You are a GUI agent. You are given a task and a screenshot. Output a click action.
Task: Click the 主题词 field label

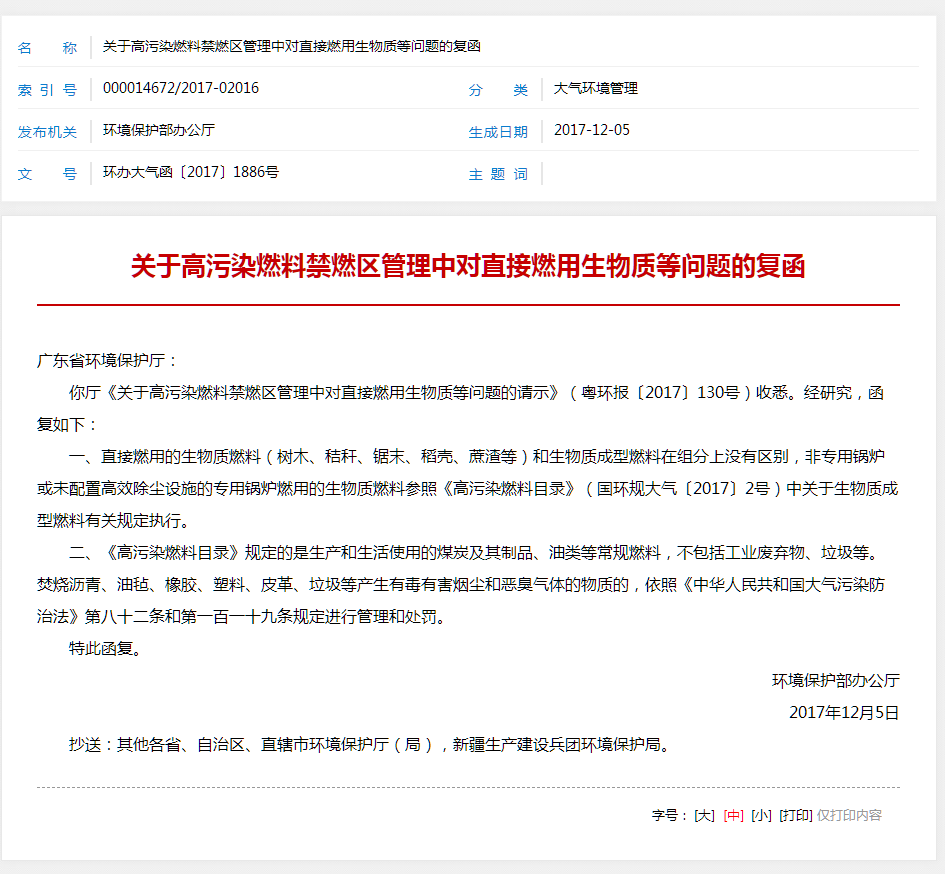click(x=496, y=172)
